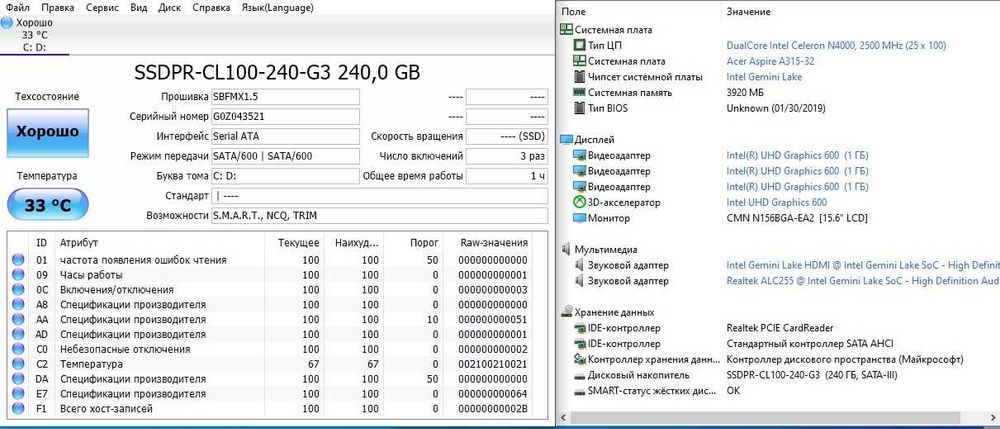1000x429 pixels.
Task: Open the Правка menu
Action: coord(57,8)
